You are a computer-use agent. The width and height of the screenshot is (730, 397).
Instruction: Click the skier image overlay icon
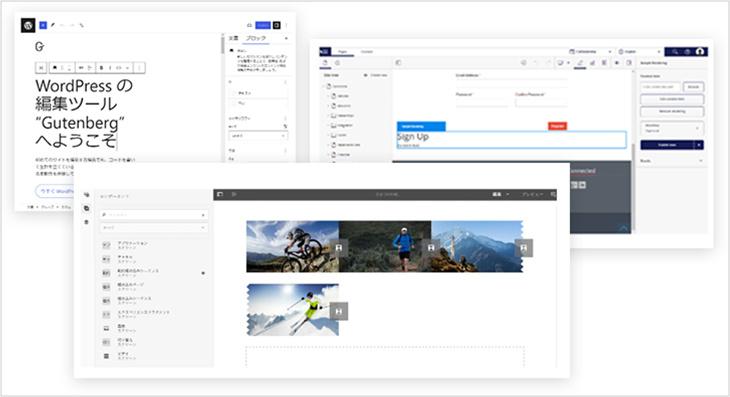339,311
